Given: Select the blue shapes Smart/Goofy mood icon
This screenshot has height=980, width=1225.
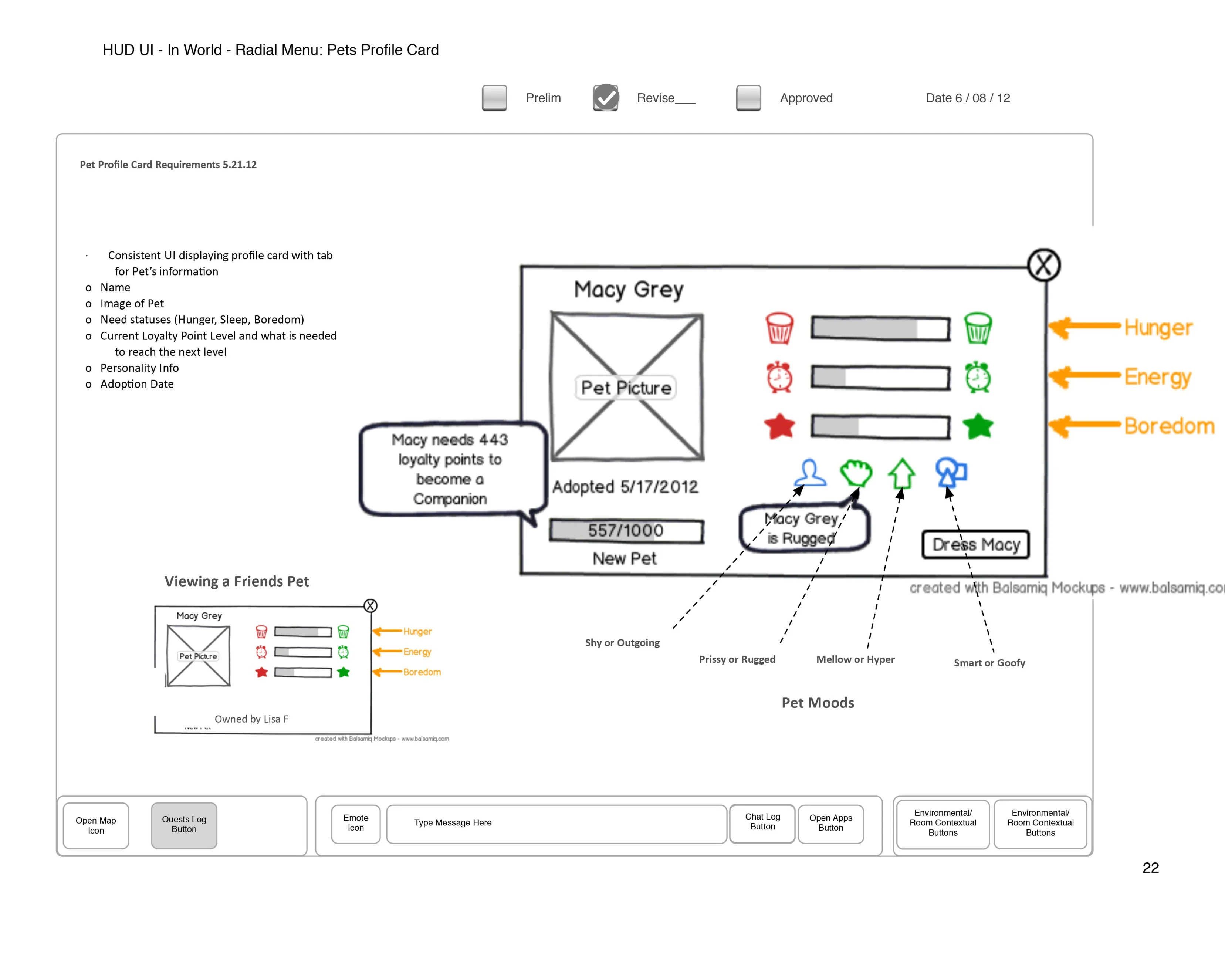Looking at the screenshot, I should [x=951, y=472].
